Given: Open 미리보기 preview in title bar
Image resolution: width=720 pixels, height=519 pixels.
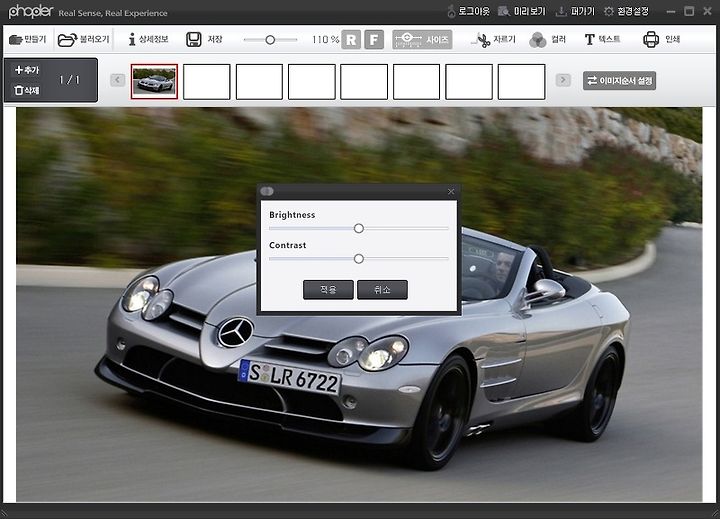Looking at the screenshot, I should tap(522, 11).
